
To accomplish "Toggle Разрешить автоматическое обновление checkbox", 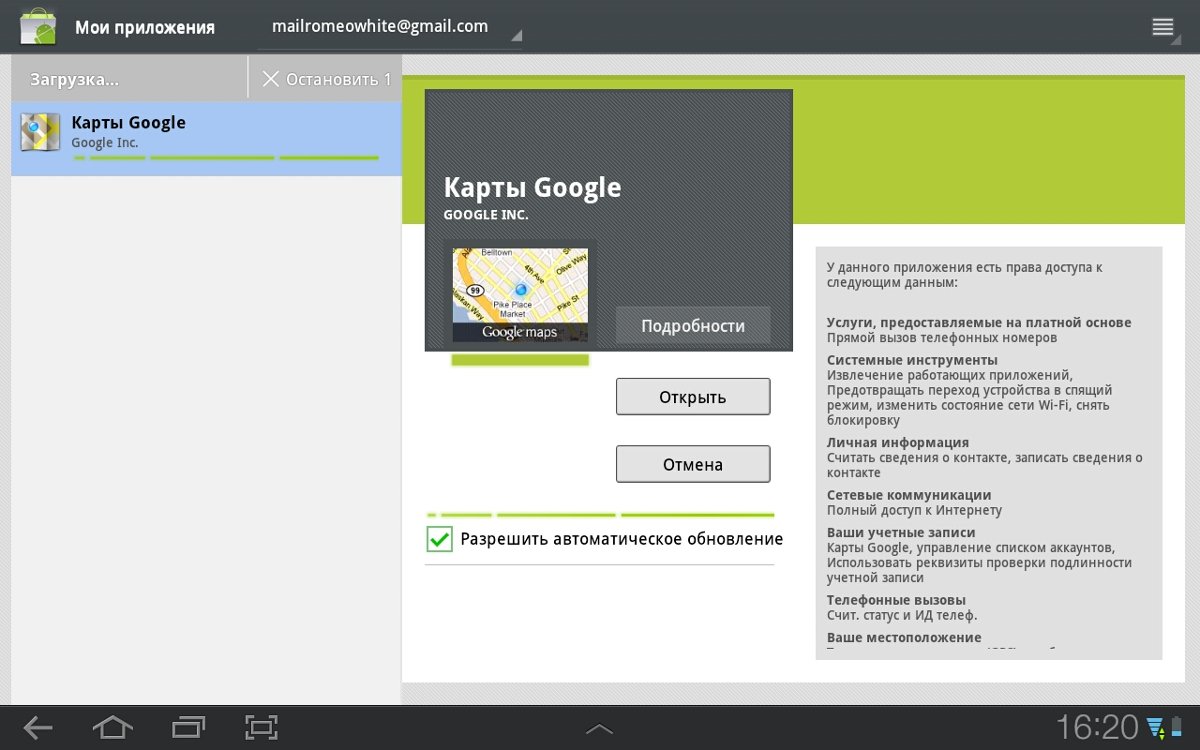I will (x=440, y=539).
